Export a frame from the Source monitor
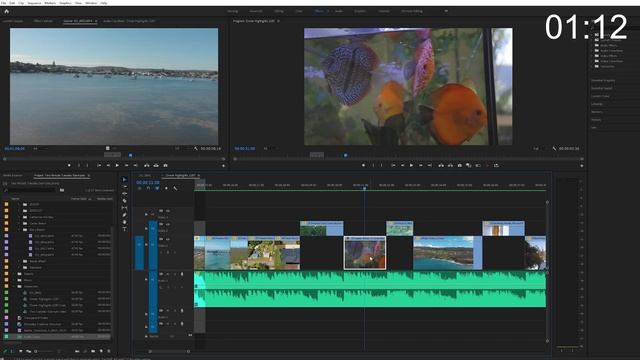 [x=165, y=165]
